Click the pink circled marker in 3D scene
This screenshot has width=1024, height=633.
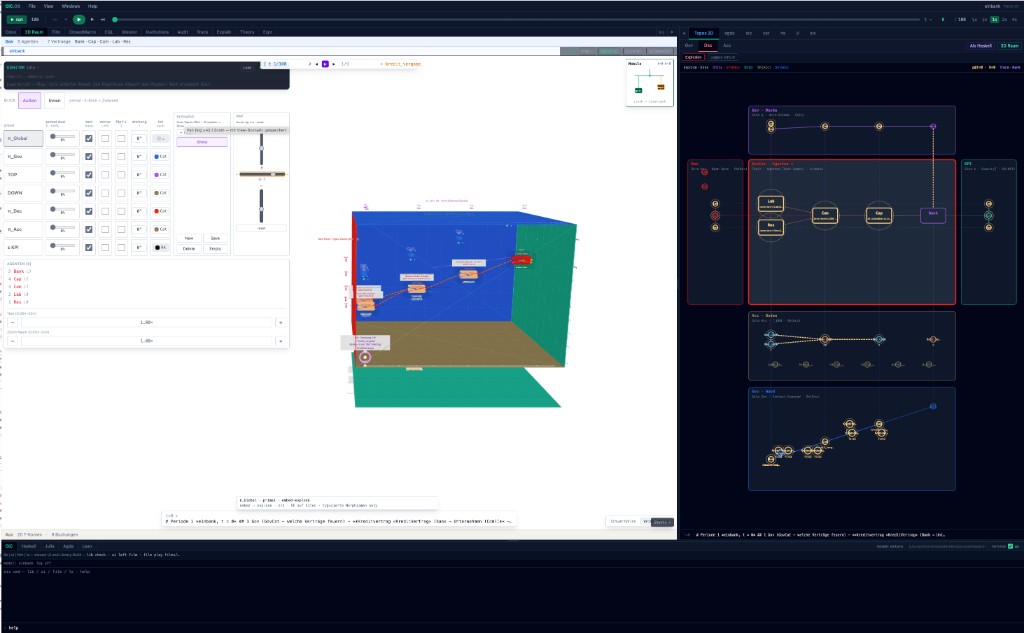[365, 357]
